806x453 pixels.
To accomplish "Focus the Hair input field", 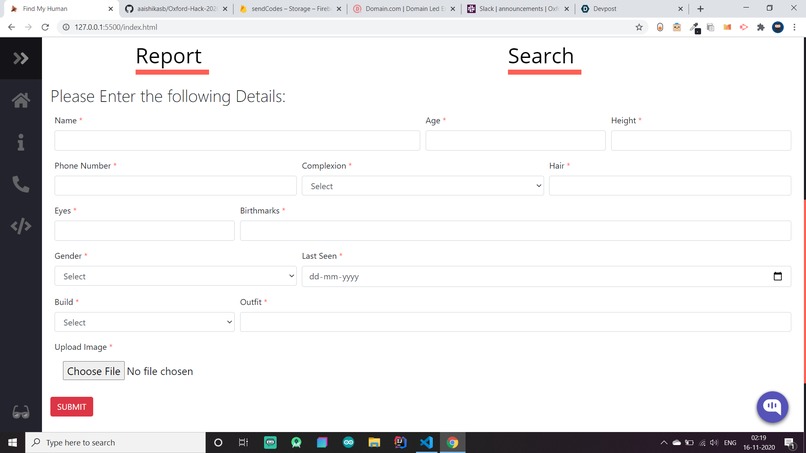I will [x=670, y=186].
